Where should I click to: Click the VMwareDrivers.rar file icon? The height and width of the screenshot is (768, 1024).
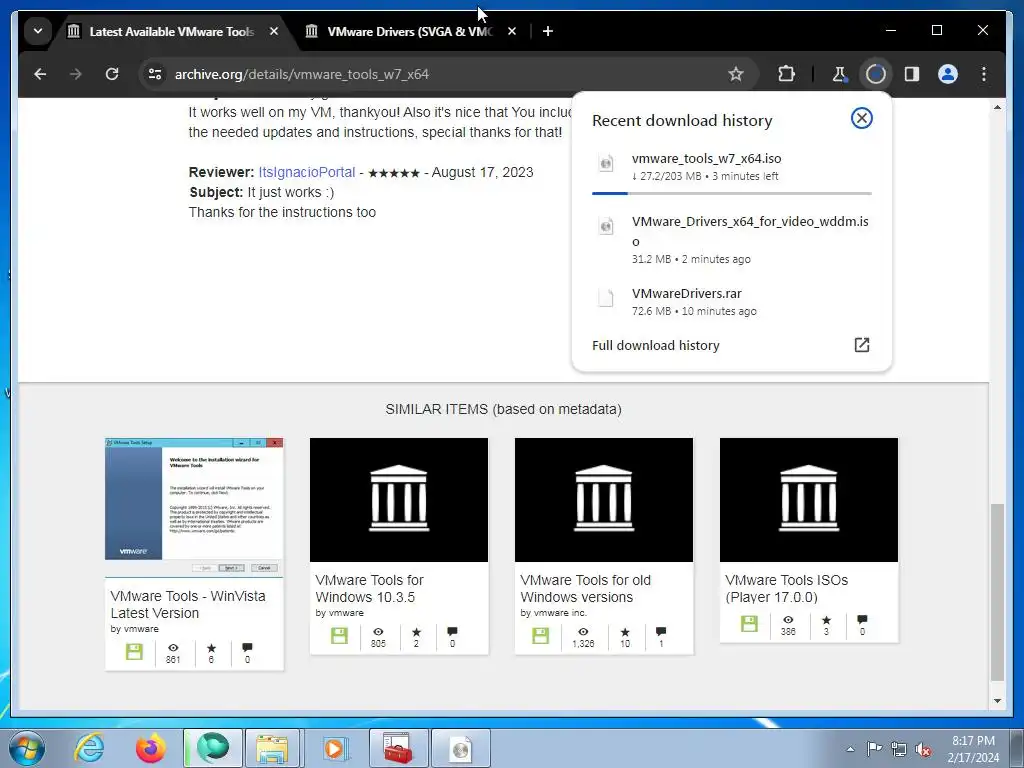[x=606, y=298]
